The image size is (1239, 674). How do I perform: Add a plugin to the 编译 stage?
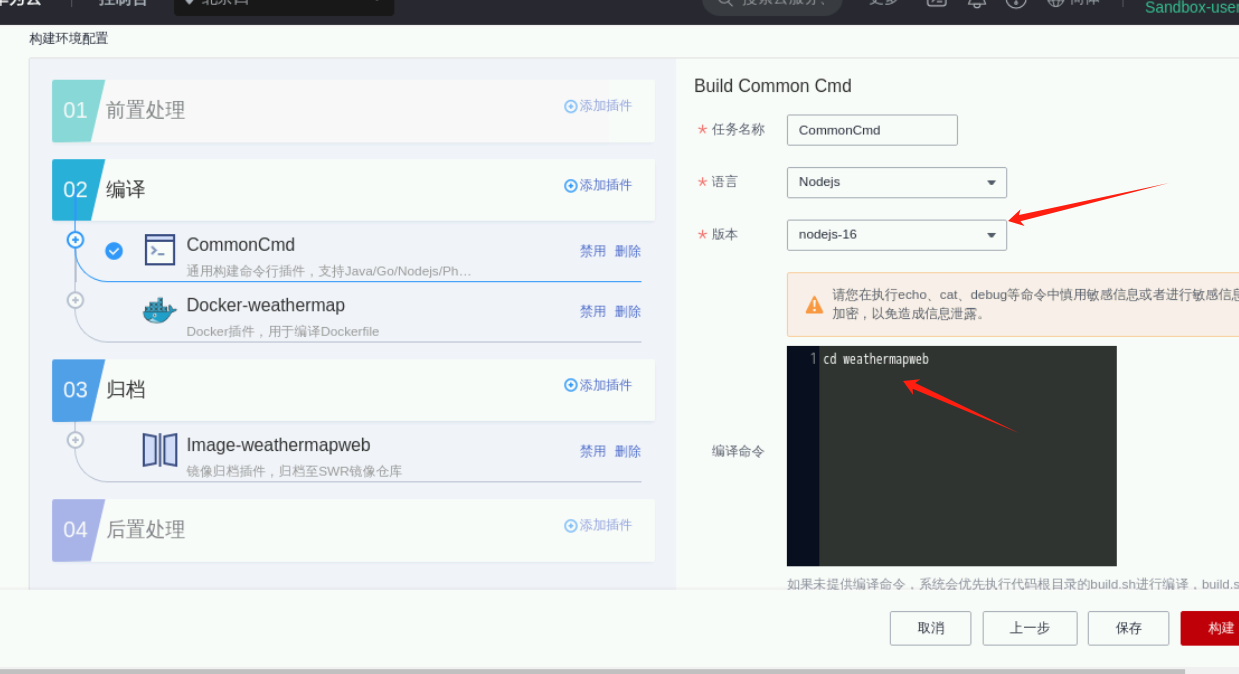598,186
